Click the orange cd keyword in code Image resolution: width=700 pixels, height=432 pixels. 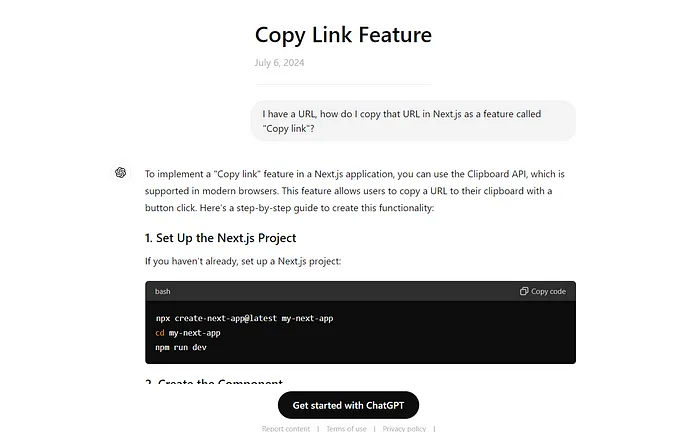pos(160,332)
